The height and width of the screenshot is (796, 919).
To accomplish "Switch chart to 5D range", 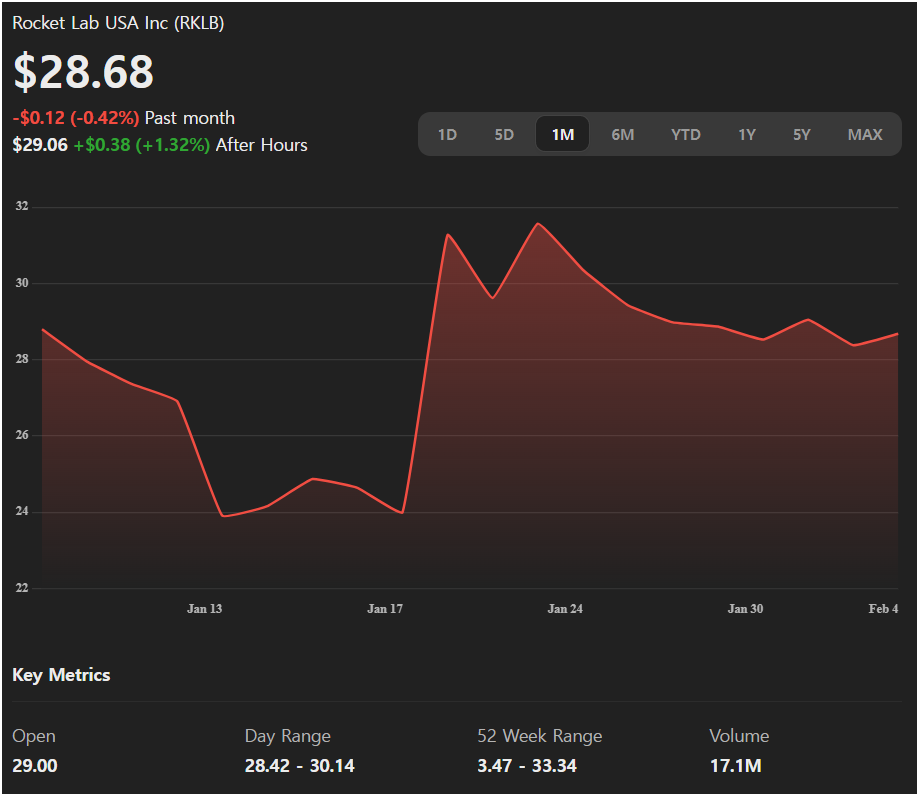I will point(503,135).
